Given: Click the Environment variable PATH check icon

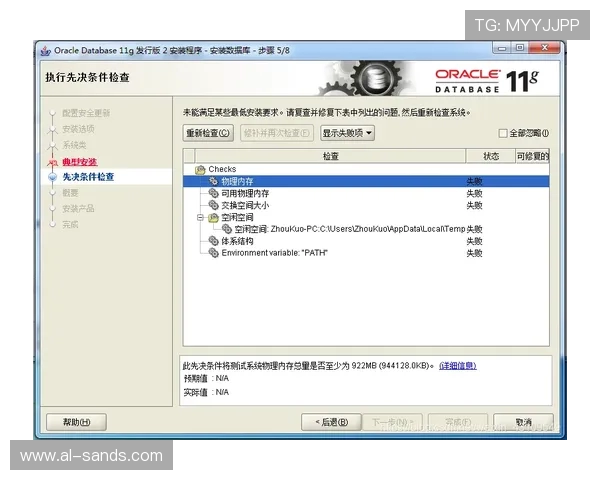Looking at the screenshot, I should coord(213,253).
